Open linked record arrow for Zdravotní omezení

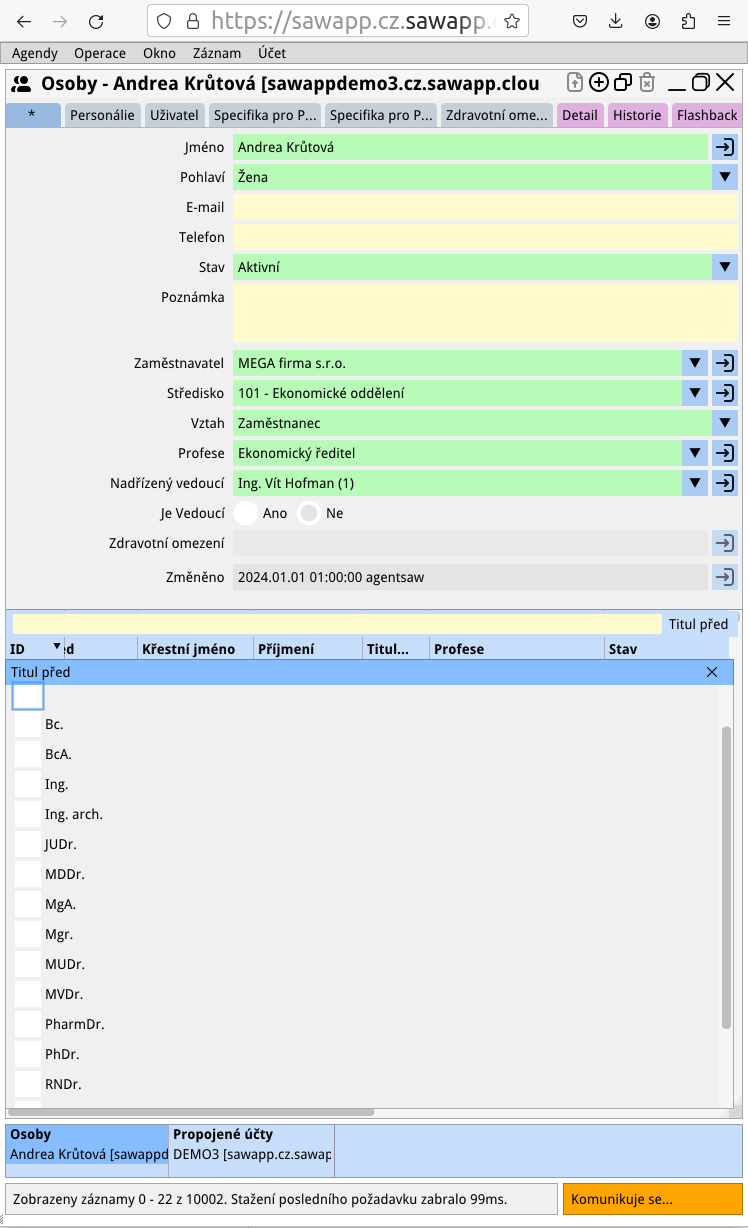(725, 543)
